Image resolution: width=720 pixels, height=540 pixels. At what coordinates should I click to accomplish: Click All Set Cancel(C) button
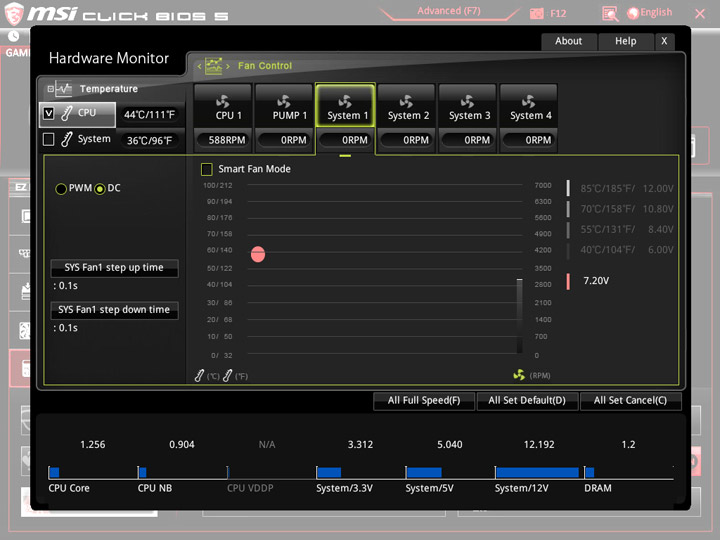coord(630,401)
